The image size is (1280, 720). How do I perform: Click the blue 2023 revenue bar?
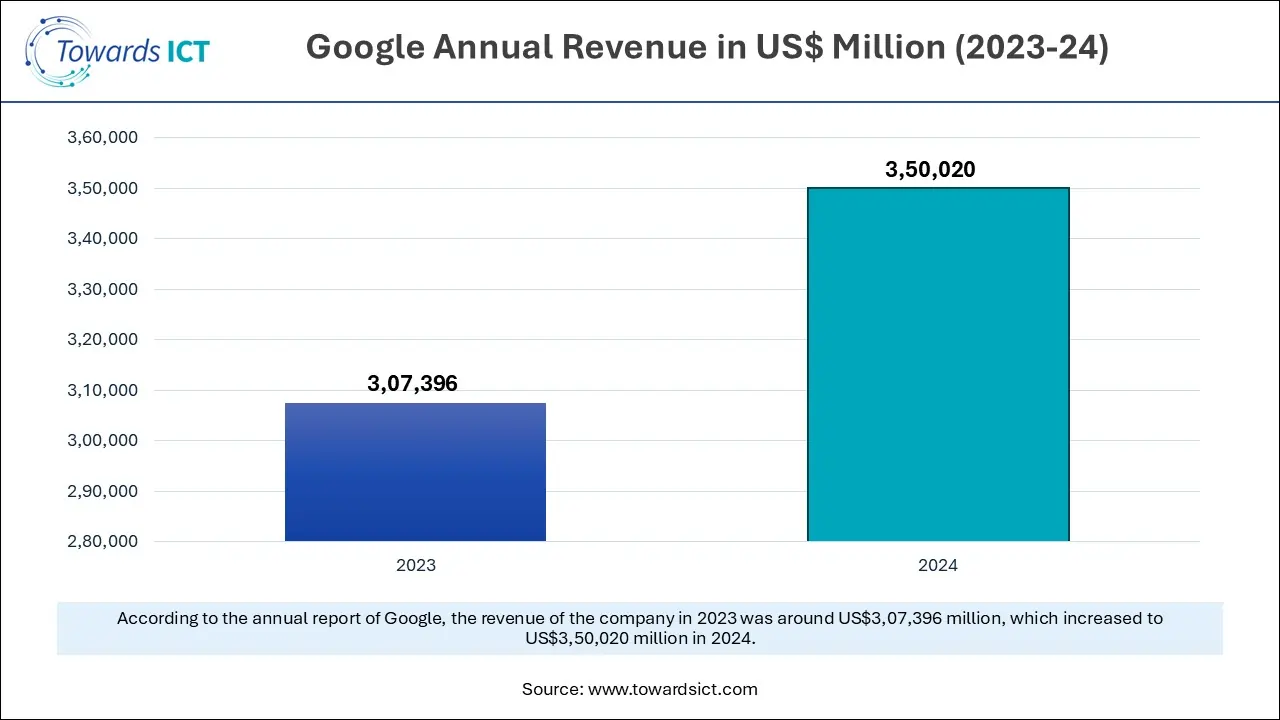(x=415, y=470)
